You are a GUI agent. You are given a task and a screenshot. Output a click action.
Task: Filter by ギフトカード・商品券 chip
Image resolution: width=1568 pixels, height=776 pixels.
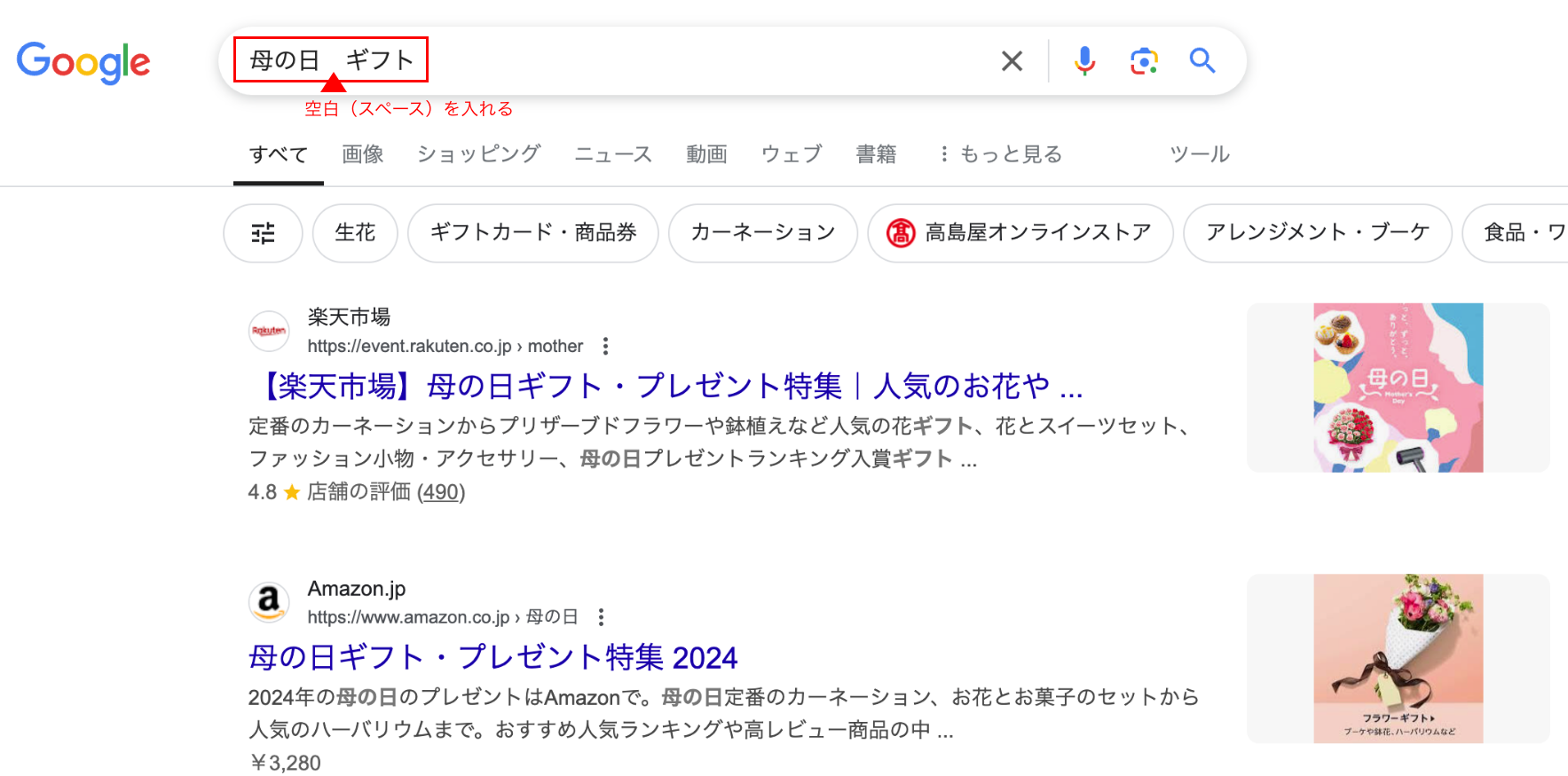tap(533, 233)
